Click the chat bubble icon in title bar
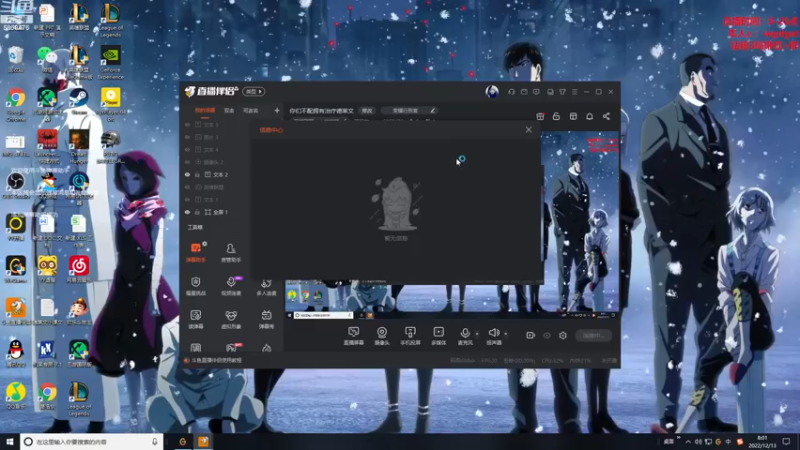This screenshot has width=800, height=450. [536, 92]
